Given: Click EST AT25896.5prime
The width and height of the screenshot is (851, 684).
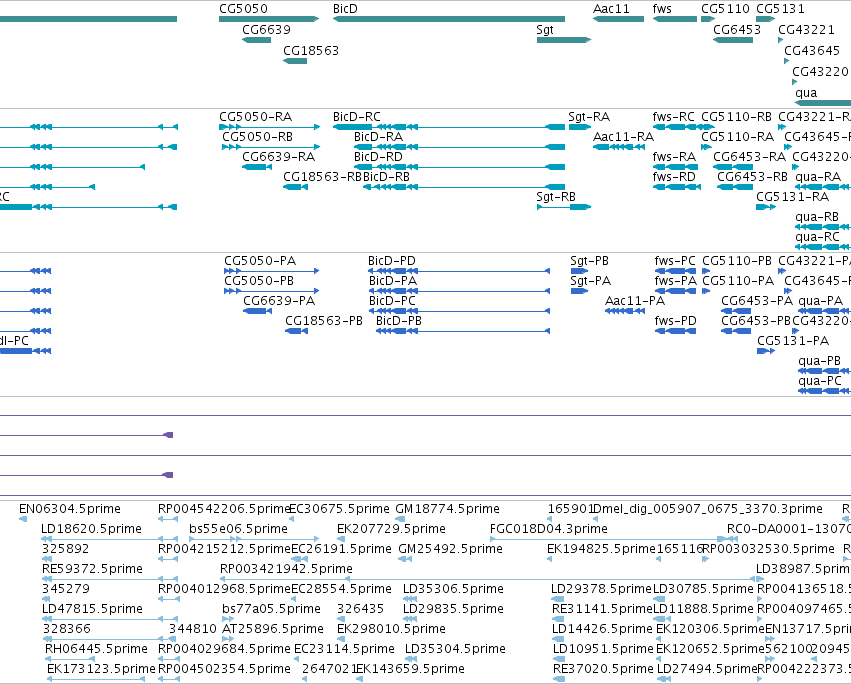Looking at the screenshot, I should [228, 639].
